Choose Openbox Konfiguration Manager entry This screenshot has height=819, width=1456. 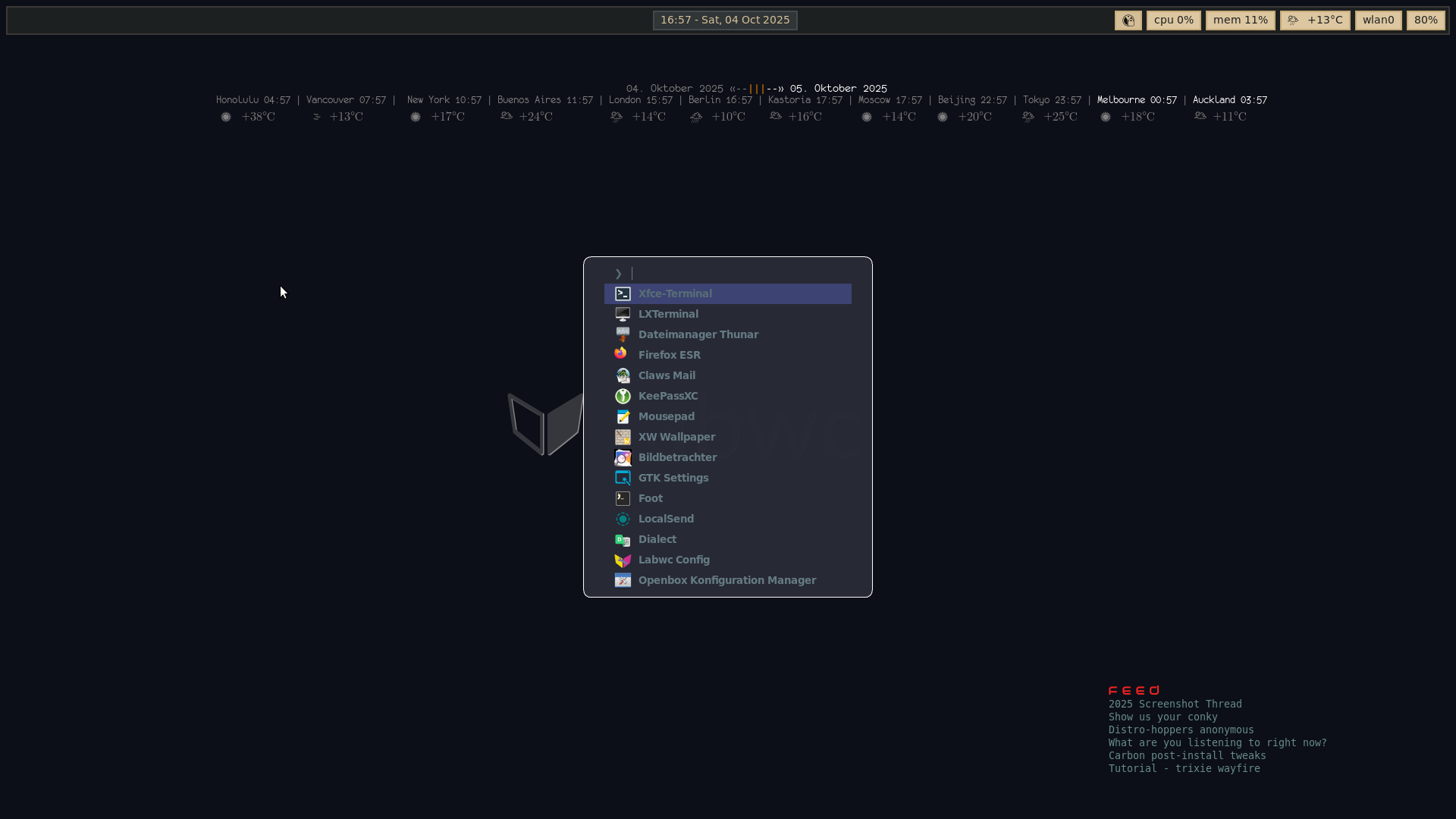pos(726,580)
